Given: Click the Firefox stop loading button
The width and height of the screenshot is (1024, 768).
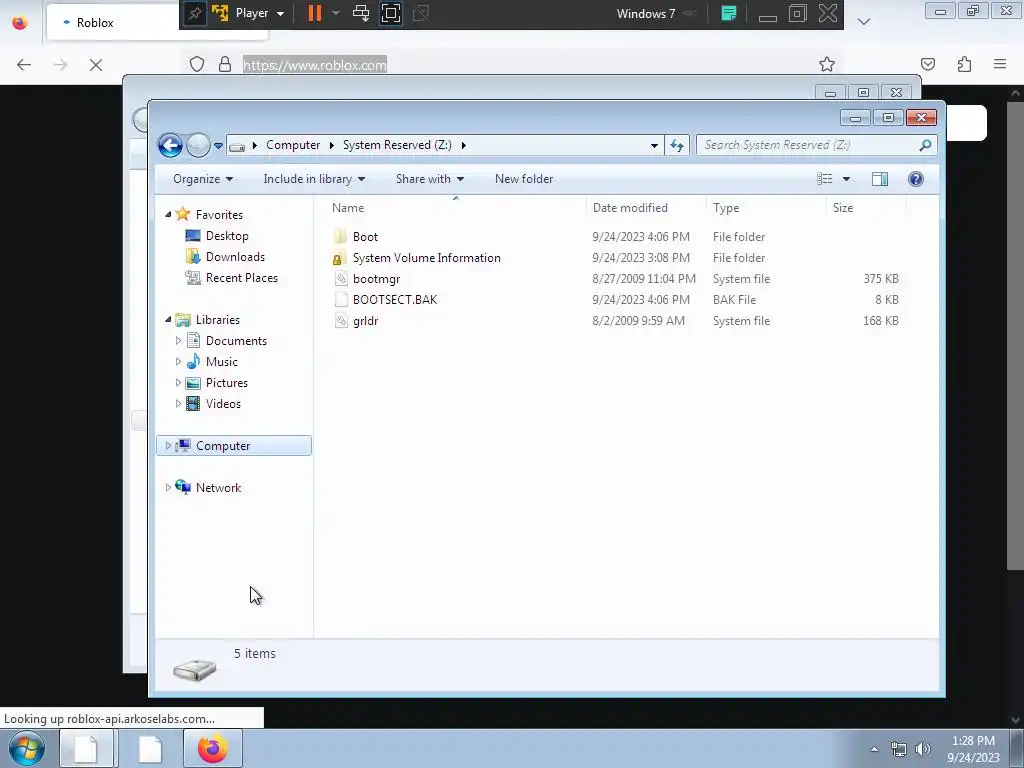Looking at the screenshot, I should coord(96,65).
